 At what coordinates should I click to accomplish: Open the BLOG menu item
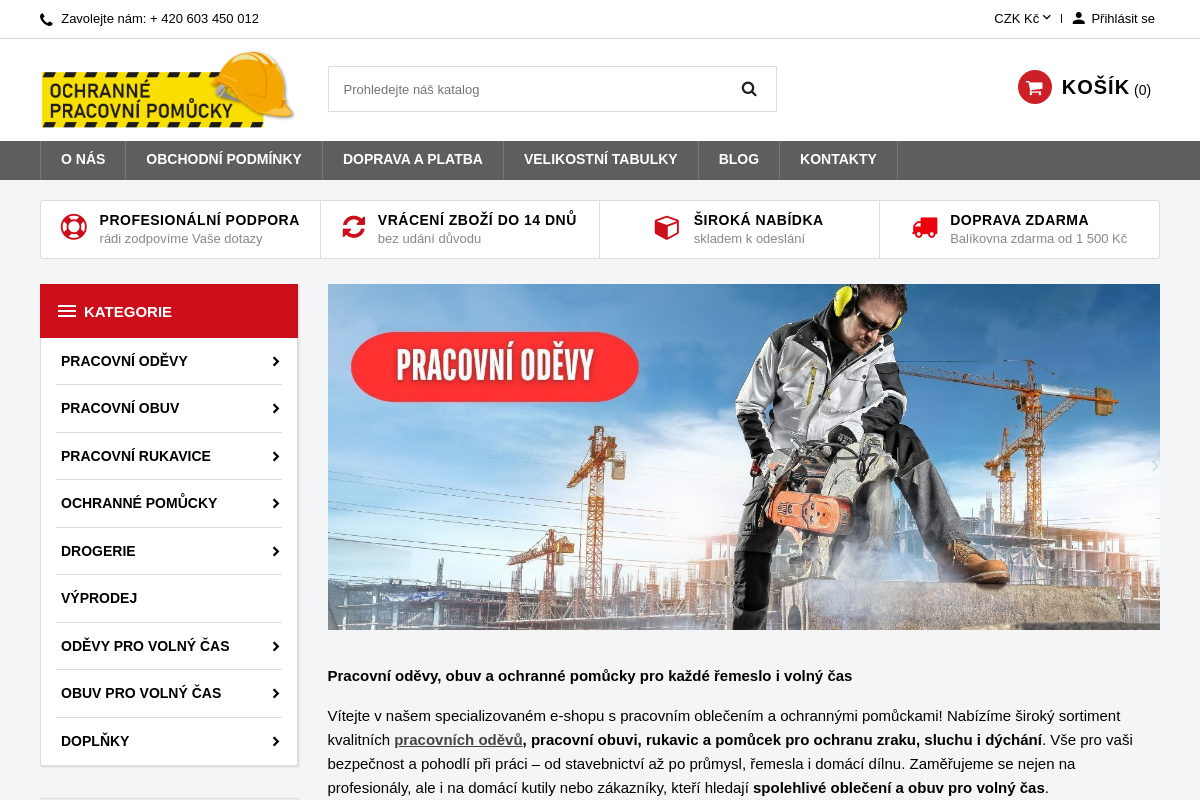click(x=738, y=159)
